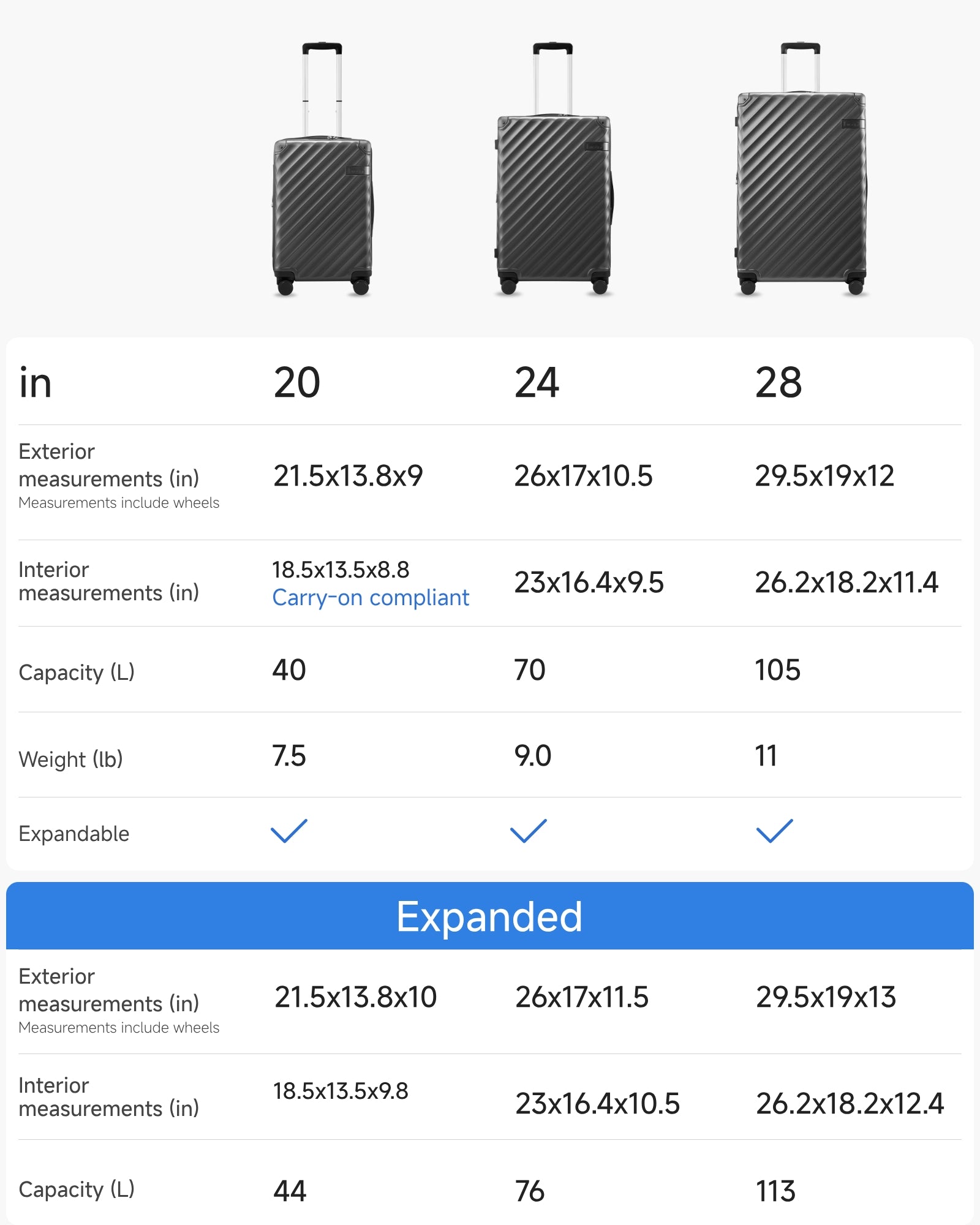Click the 21.5x13.8x9 exterior measurement

348,476
